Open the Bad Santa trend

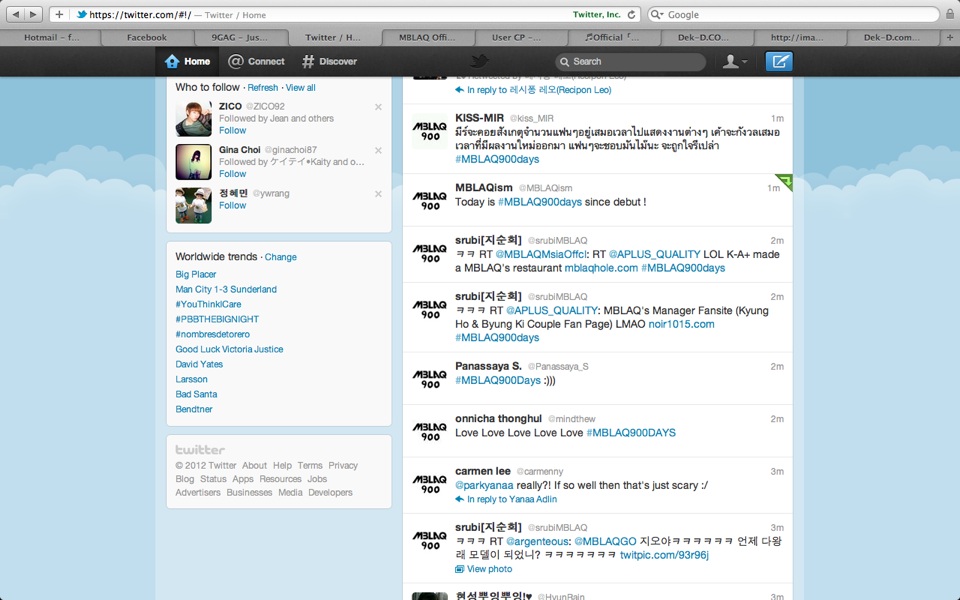point(197,394)
